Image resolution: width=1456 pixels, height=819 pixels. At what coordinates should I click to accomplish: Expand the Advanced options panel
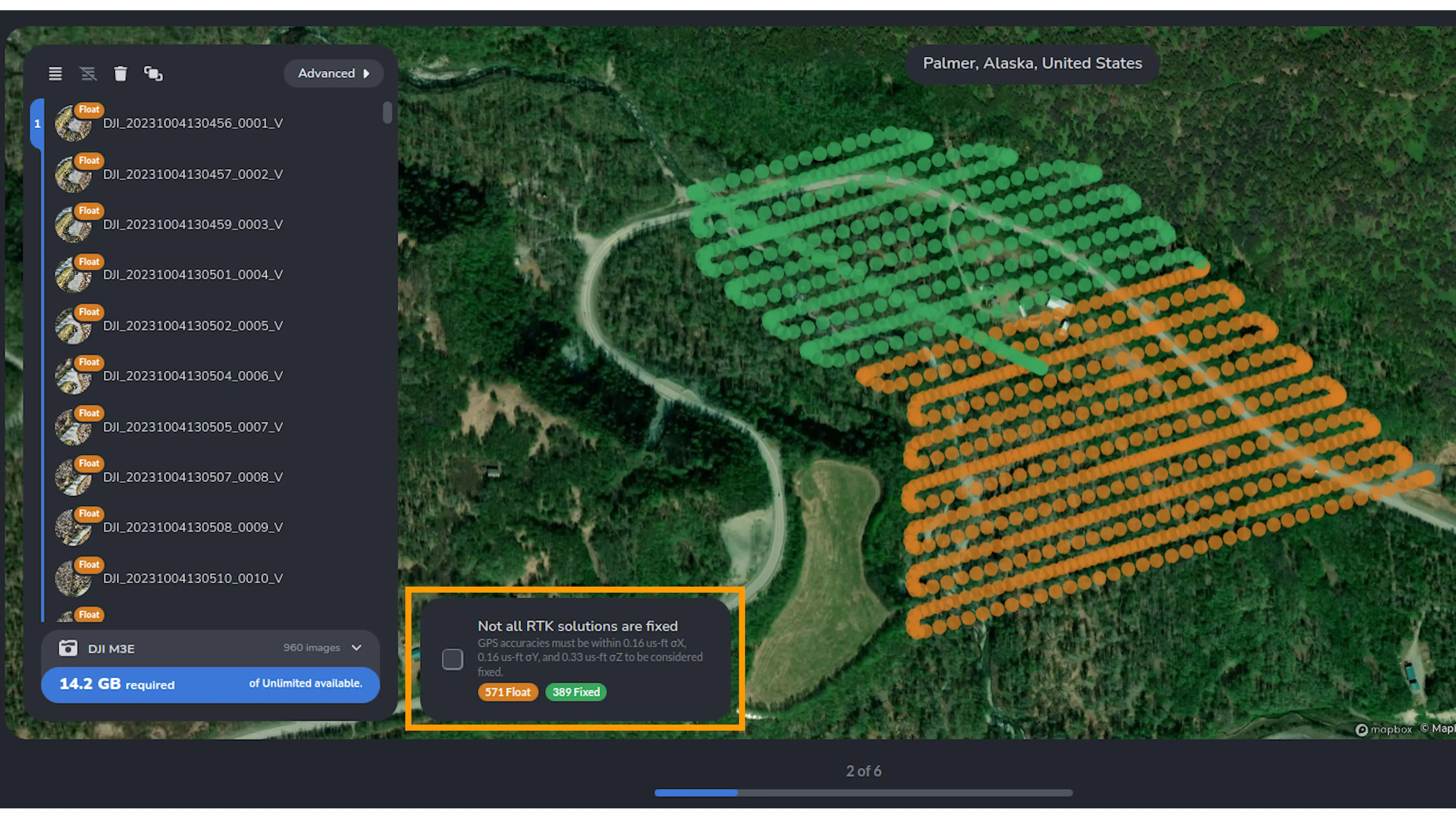(x=334, y=74)
